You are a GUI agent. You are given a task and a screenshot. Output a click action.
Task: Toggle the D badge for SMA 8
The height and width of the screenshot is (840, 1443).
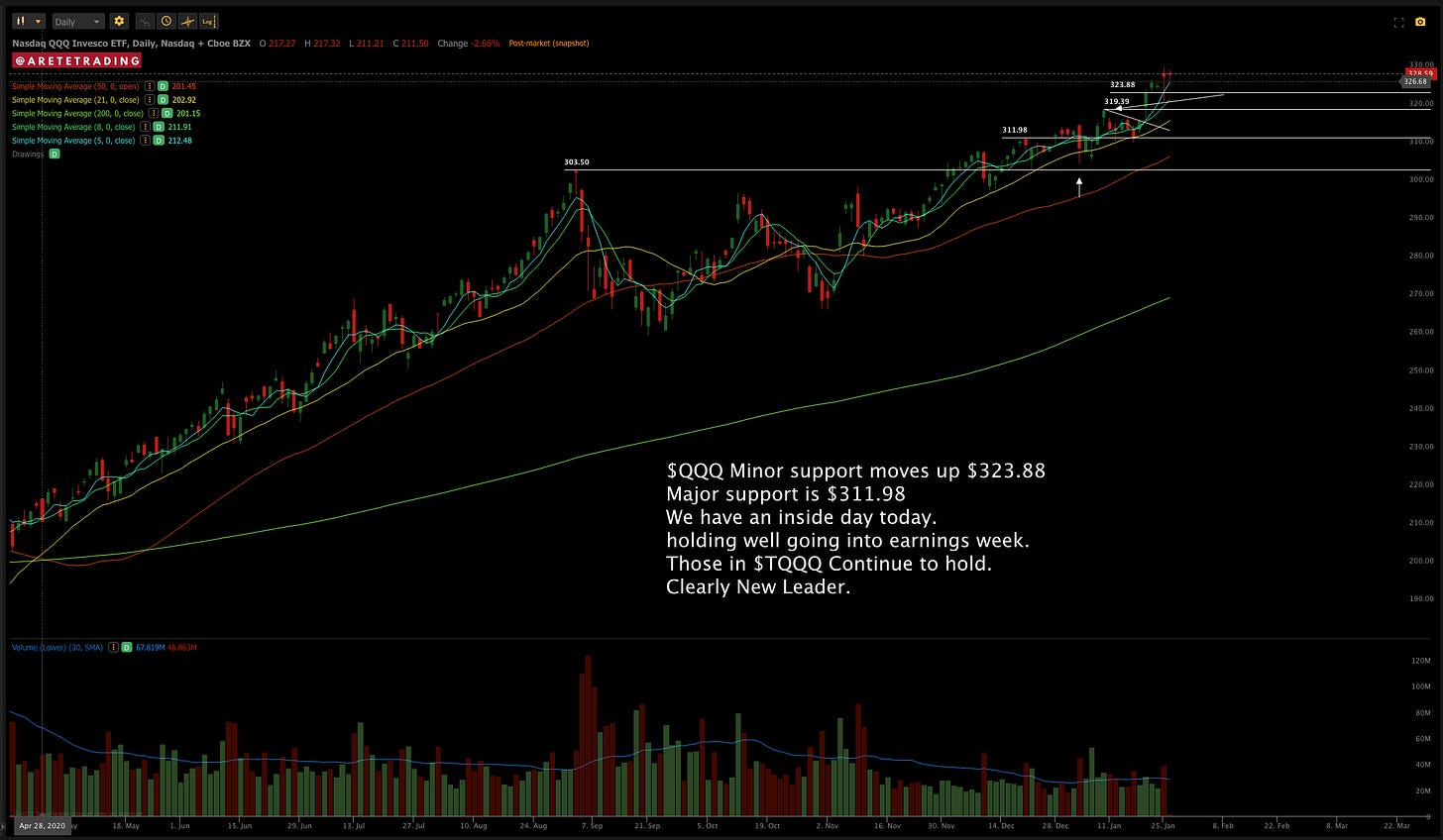pos(159,127)
